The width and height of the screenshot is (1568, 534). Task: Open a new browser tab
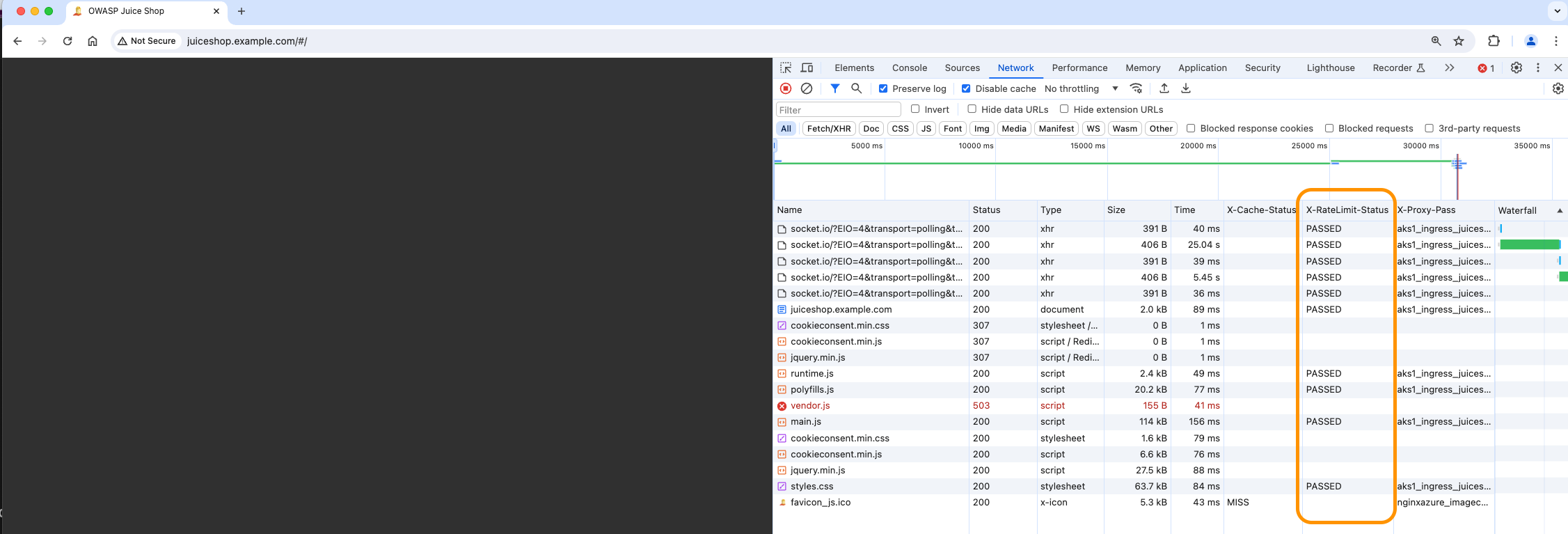pyautogui.click(x=241, y=11)
